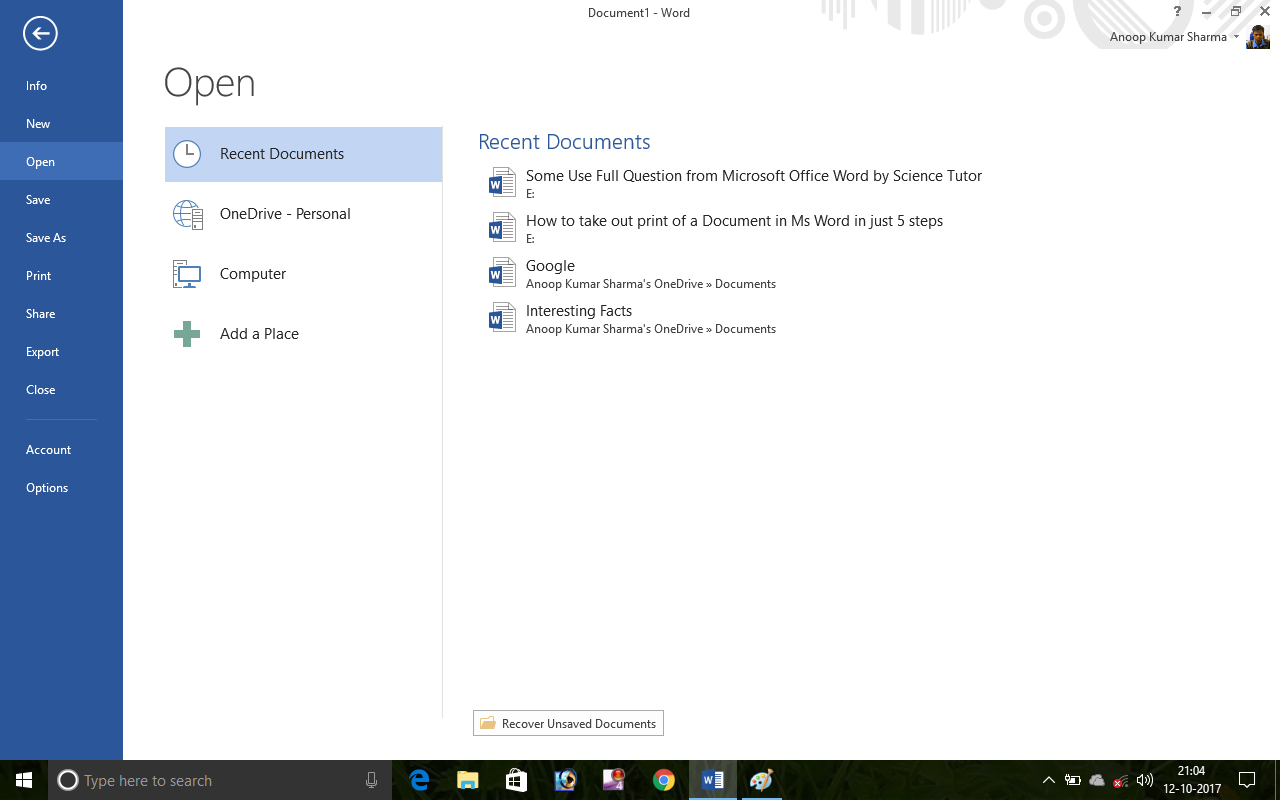Click the volume speaker in the system tray
This screenshot has width=1280, height=800.
1144,781
